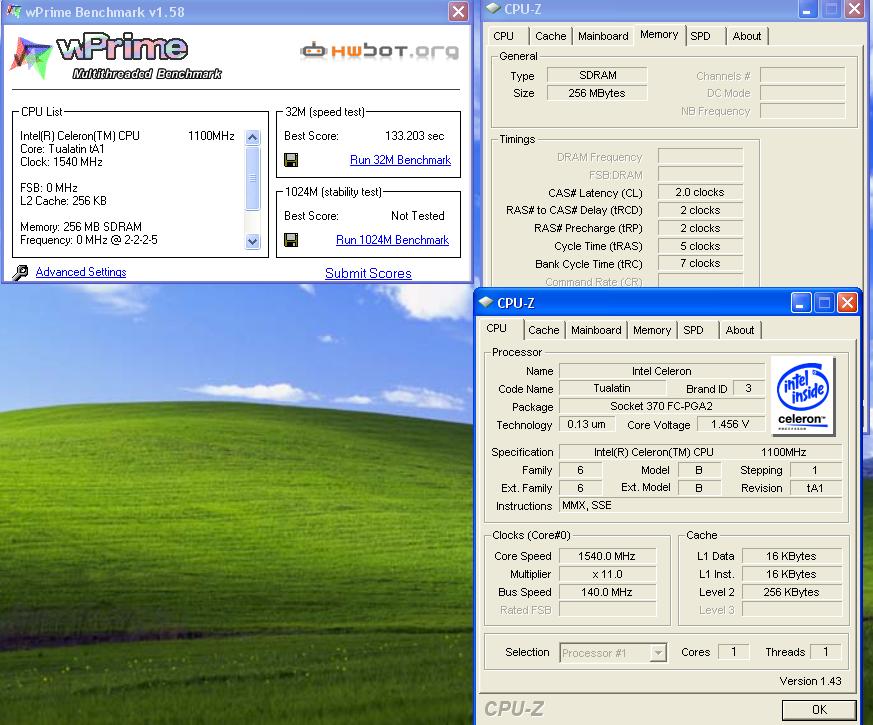Click the Bus Speed 140.0 MHz field
This screenshot has height=725, width=873.
click(607, 592)
